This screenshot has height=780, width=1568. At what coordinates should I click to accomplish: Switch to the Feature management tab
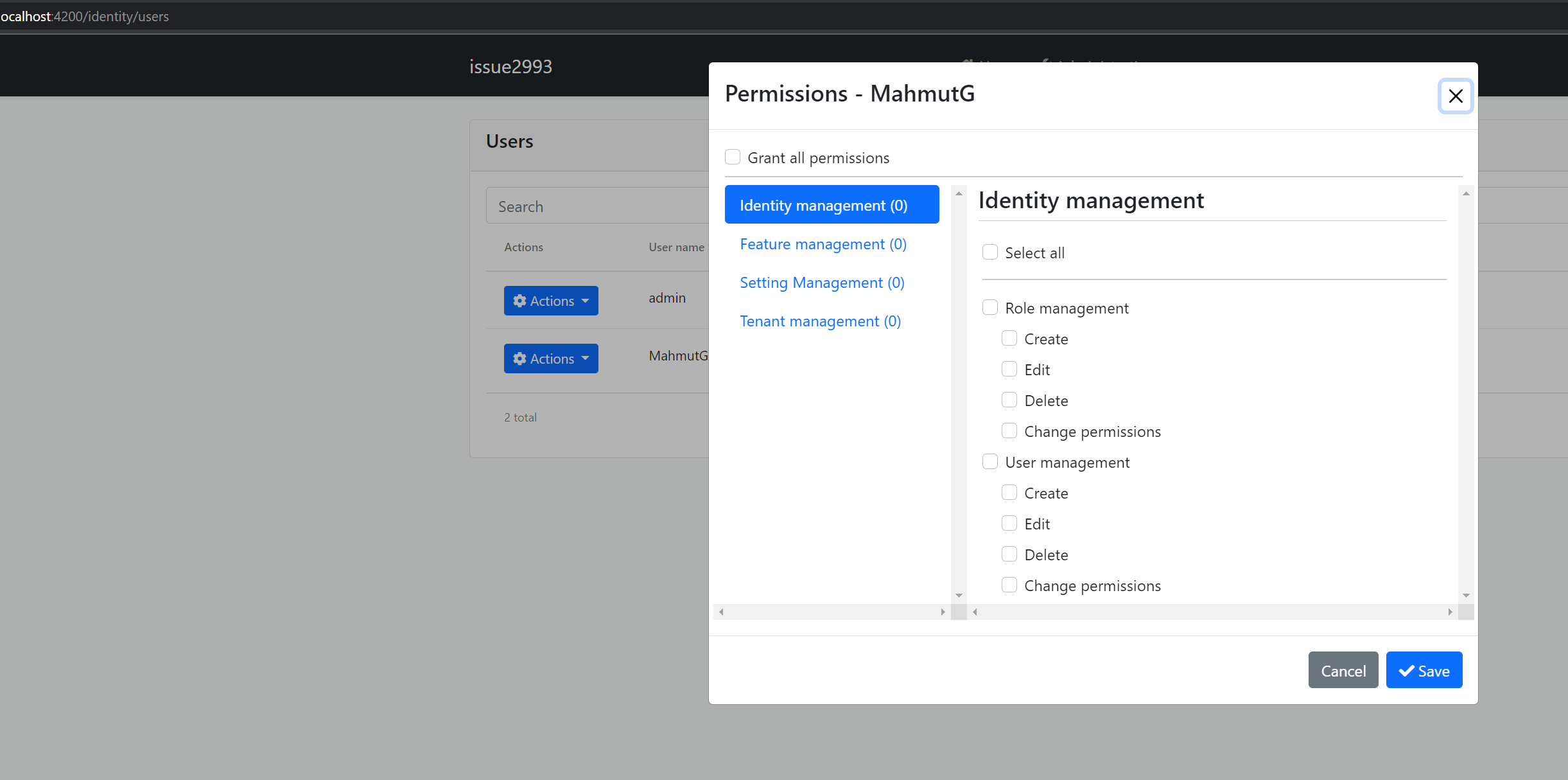coord(823,244)
